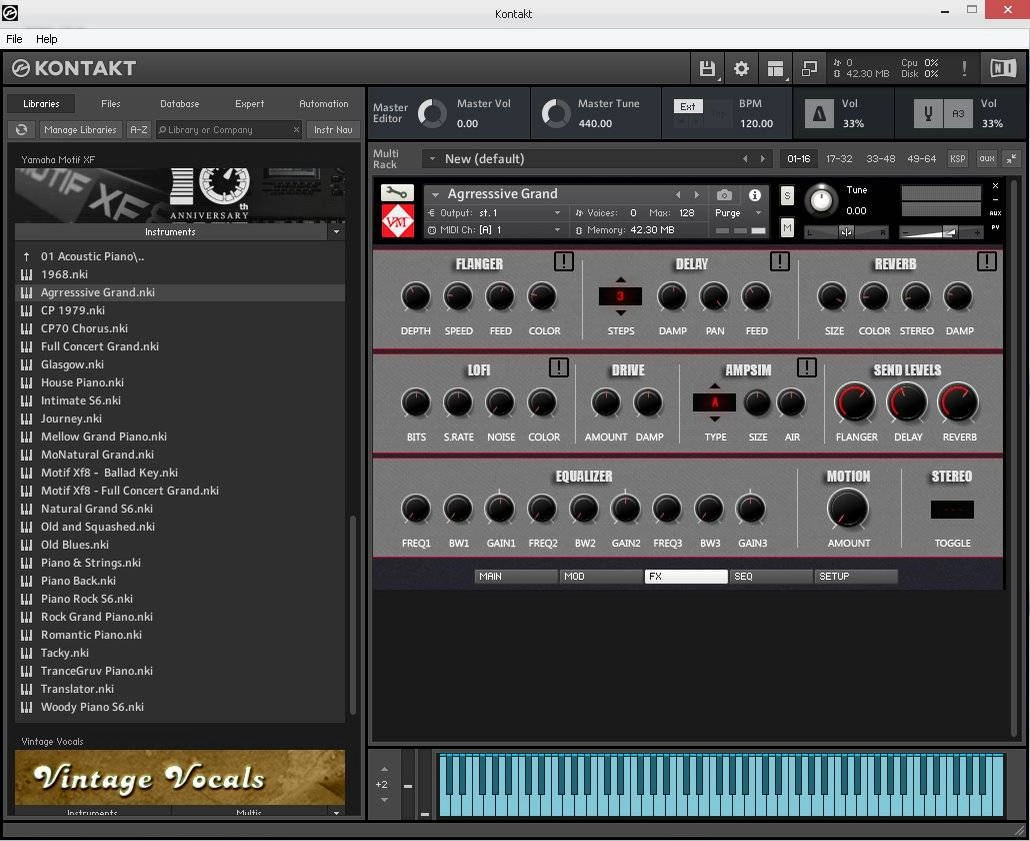Select next AmpSim type with down arrow
1030x841 pixels.
[x=714, y=419]
